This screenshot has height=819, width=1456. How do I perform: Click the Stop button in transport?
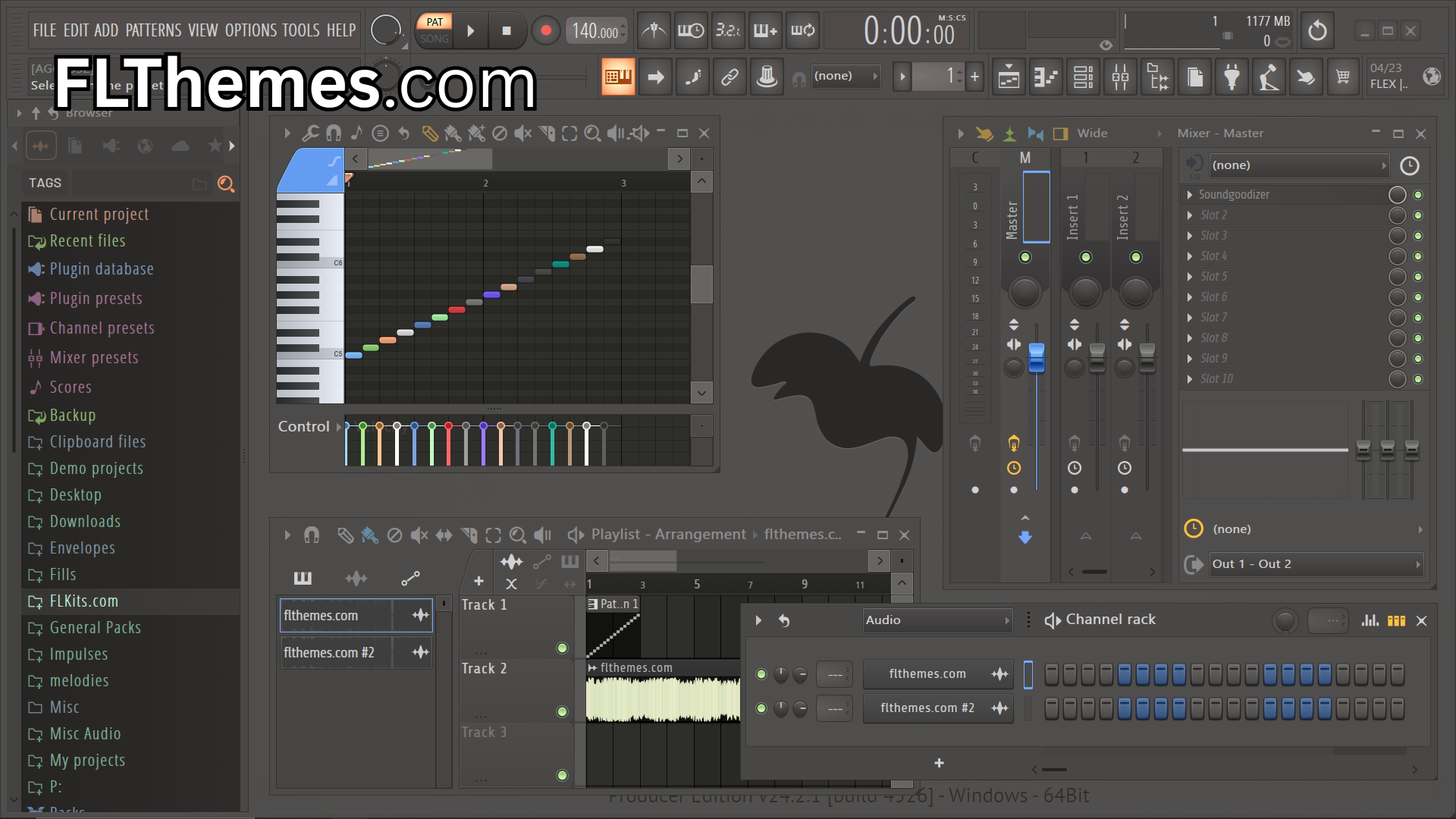coord(507,31)
